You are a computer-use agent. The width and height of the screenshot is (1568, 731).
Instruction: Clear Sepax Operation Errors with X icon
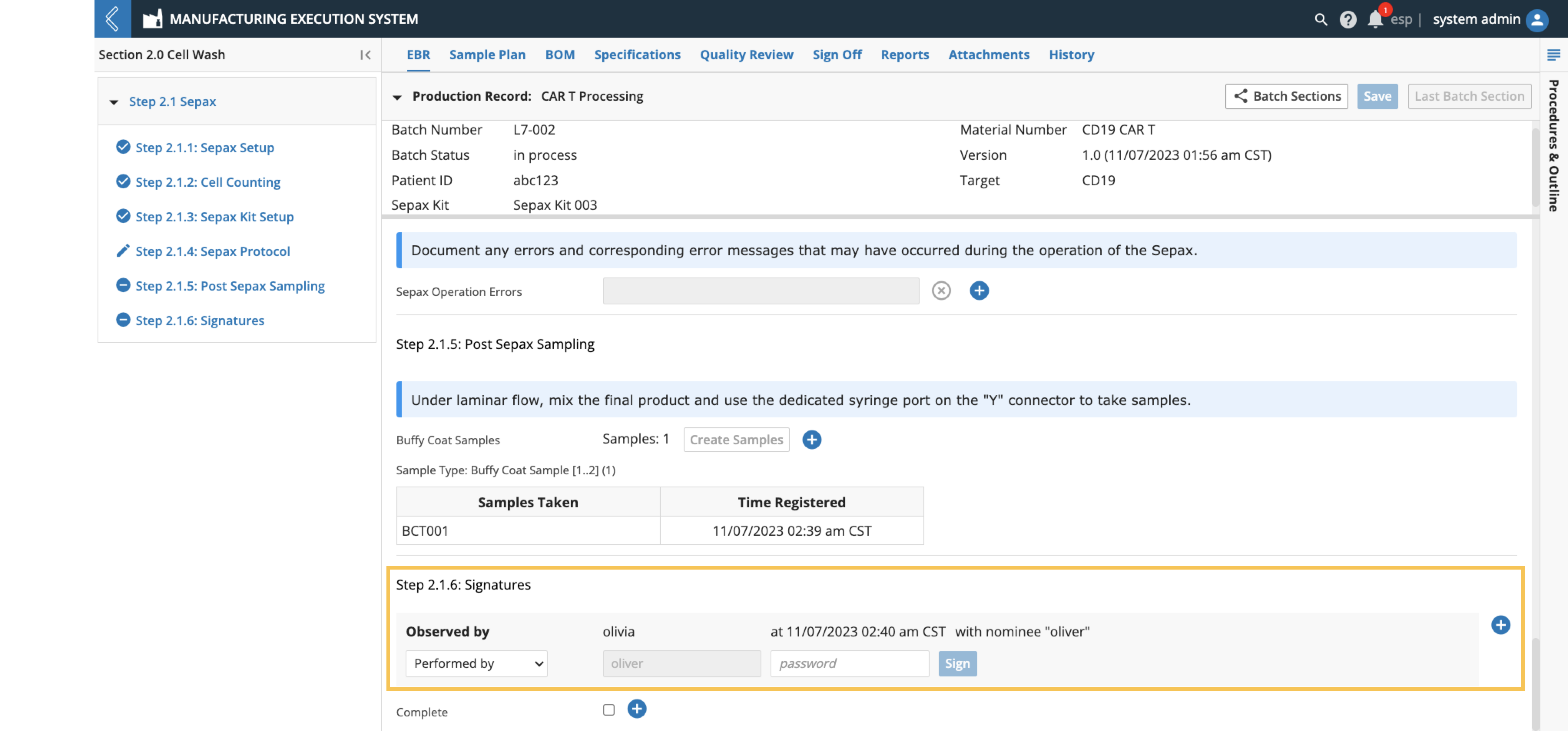click(941, 291)
